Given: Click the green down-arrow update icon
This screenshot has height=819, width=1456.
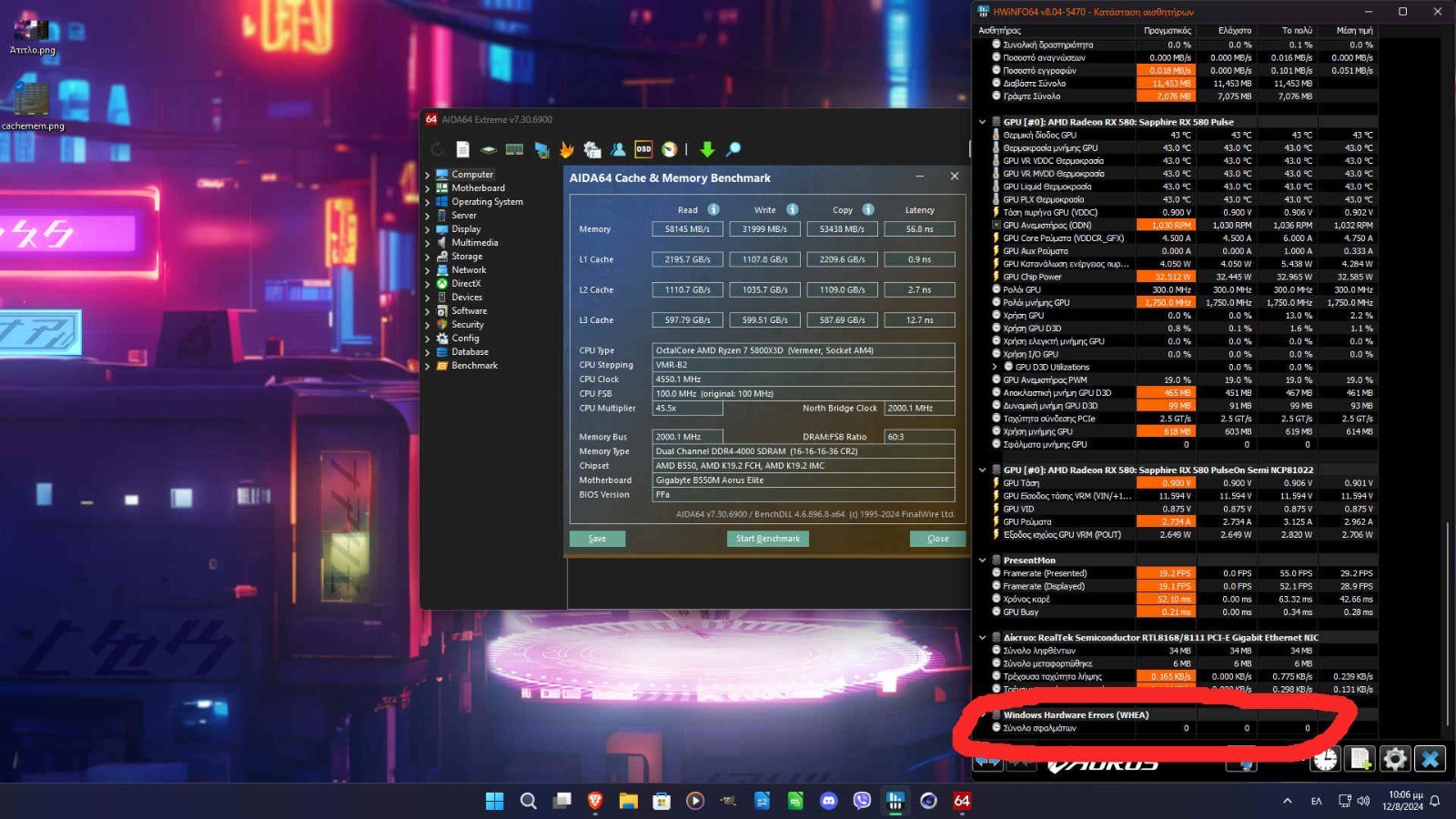Looking at the screenshot, I should pyautogui.click(x=707, y=149).
